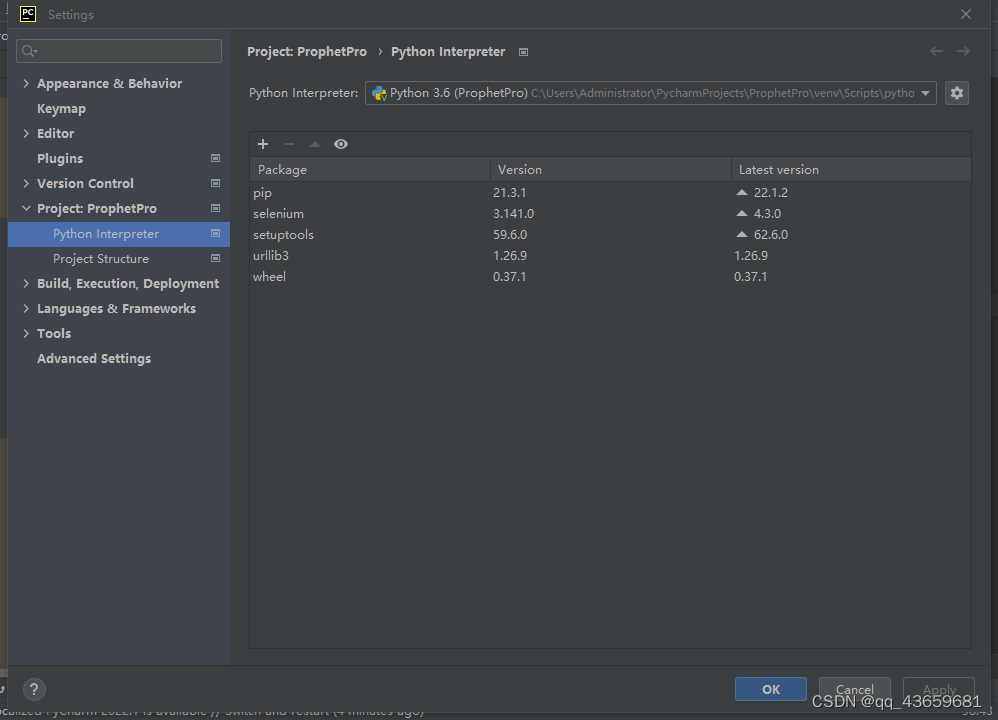Sort by Package column header
Viewport: 998px width, 720px height.
tap(370, 169)
